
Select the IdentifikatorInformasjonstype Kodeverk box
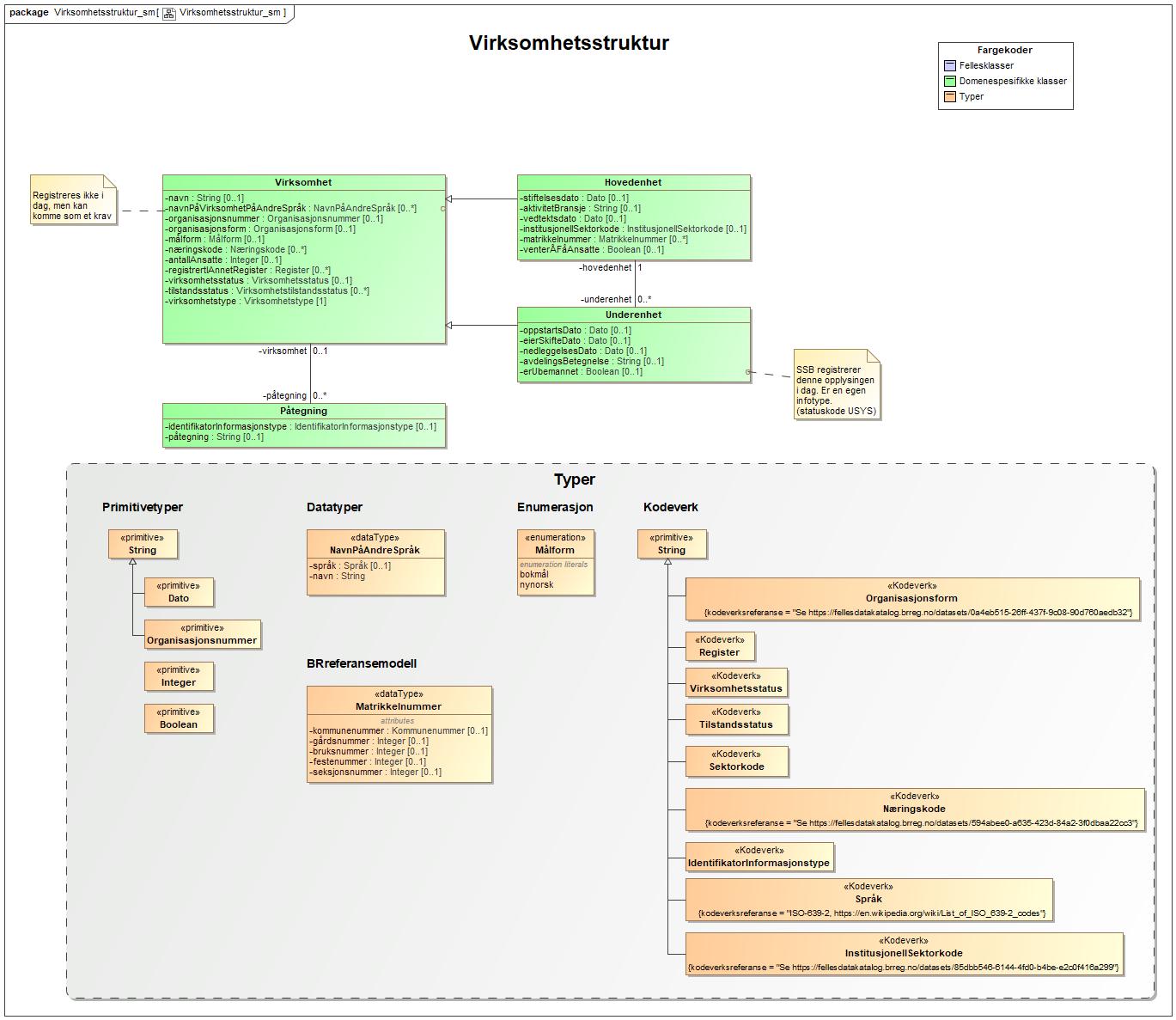coord(759,857)
